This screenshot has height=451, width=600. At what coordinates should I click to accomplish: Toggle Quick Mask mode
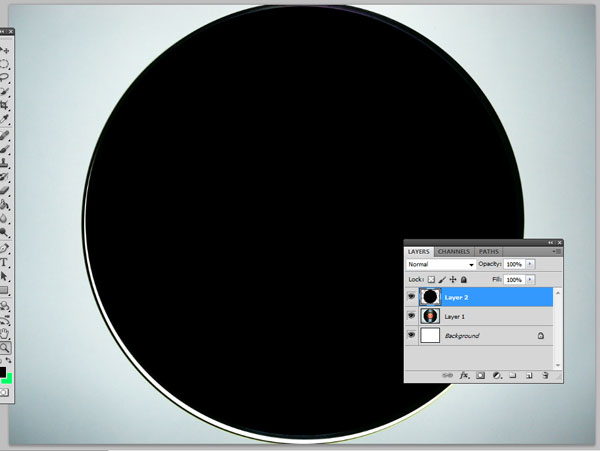click(x=4, y=392)
